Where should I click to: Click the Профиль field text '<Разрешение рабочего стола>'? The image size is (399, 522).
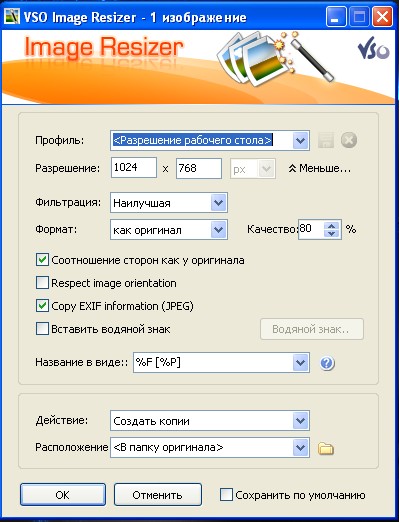[x=193, y=140]
